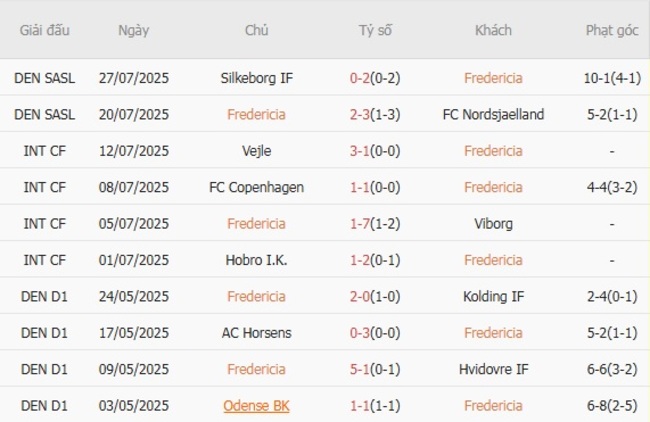This screenshot has height=422, width=650.
Task: Open the AC Horsens team
Action: (256, 333)
